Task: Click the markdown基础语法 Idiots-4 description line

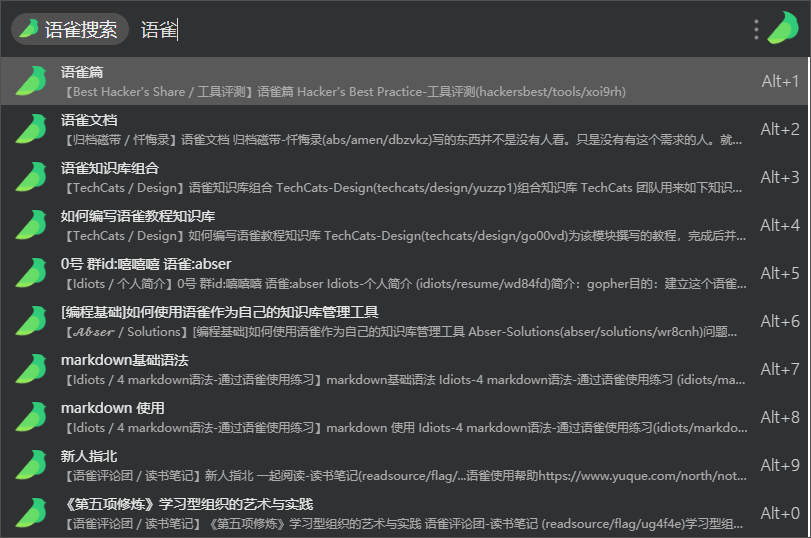Action: (x=405, y=380)
